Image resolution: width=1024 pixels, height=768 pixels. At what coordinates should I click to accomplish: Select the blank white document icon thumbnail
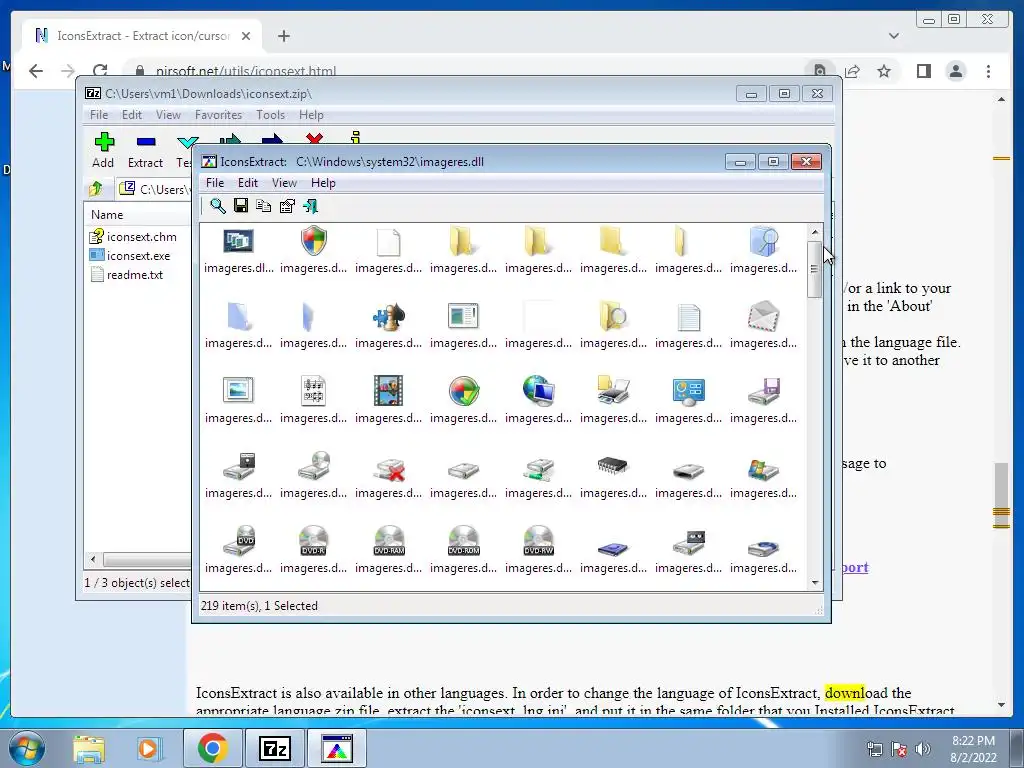[388, 242]
